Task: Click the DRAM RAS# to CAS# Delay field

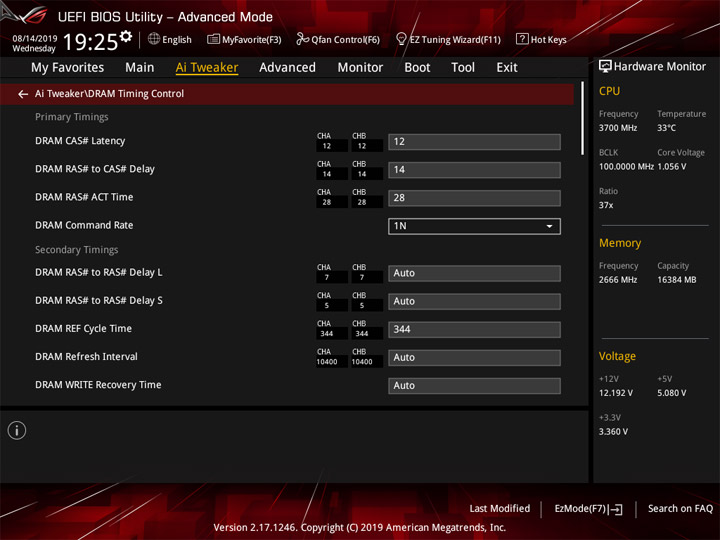Action: click(474, 169)
